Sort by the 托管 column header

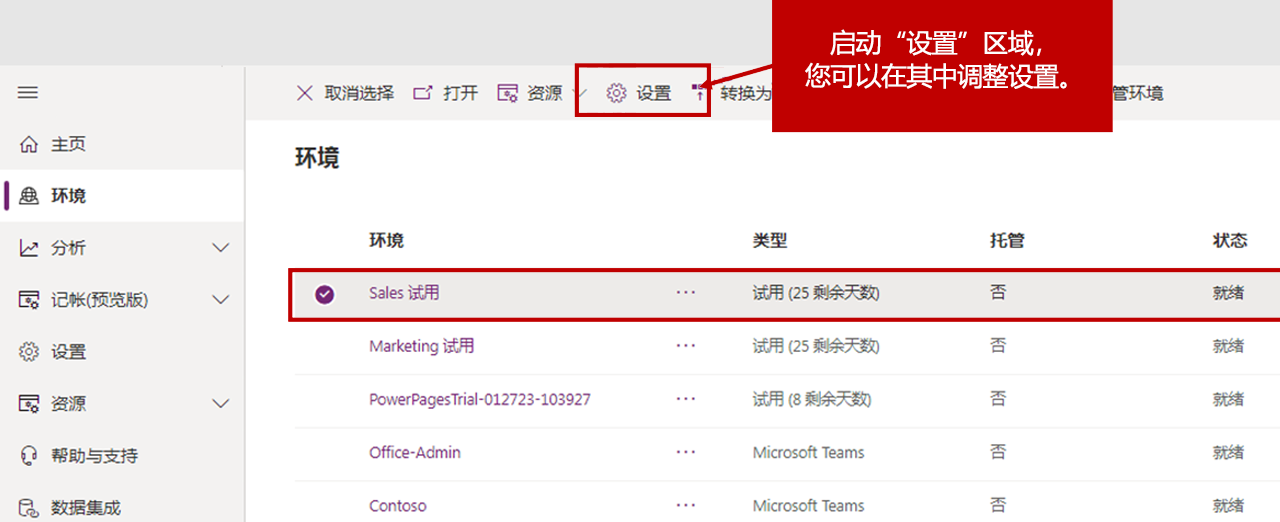coord(1007,240)
